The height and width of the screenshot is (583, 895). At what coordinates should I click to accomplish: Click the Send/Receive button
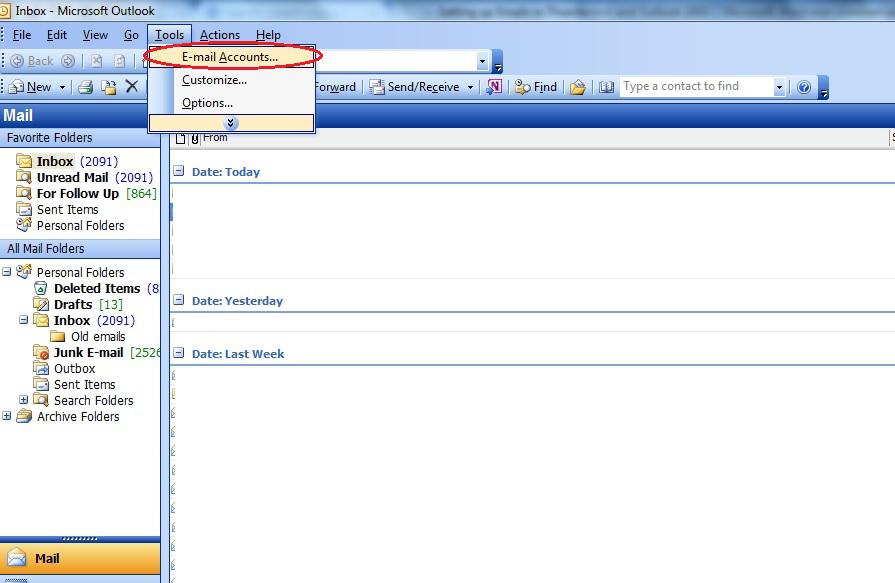tap(414, 87)
